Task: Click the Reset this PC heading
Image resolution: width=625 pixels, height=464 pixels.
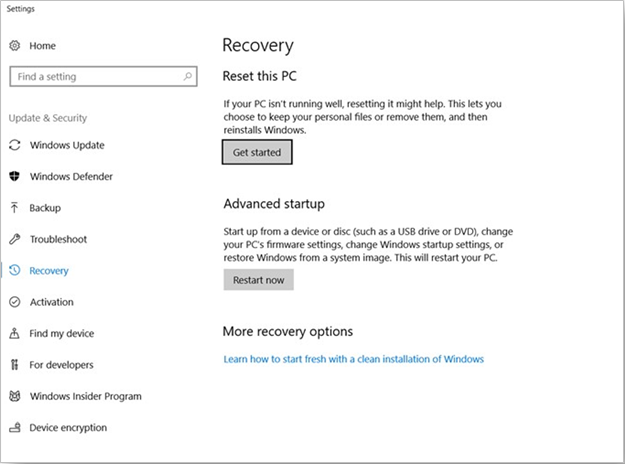Action: click(259, 76)
